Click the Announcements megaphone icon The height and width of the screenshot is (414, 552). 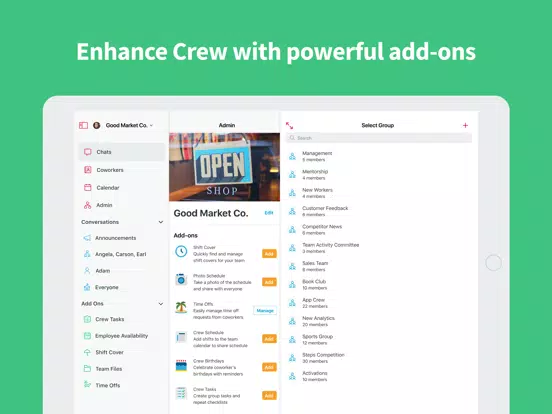point(87,238)
